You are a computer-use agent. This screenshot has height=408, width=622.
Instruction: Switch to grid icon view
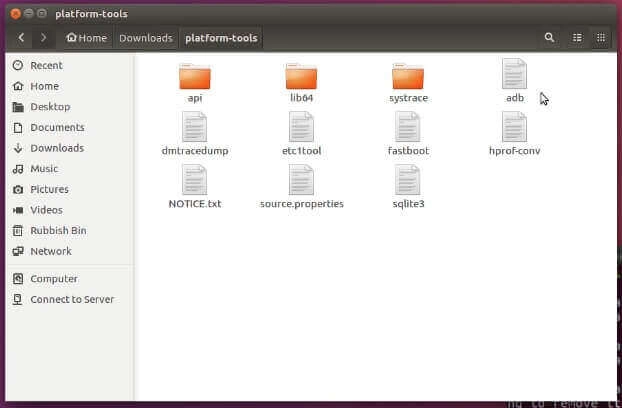[600, 38]
